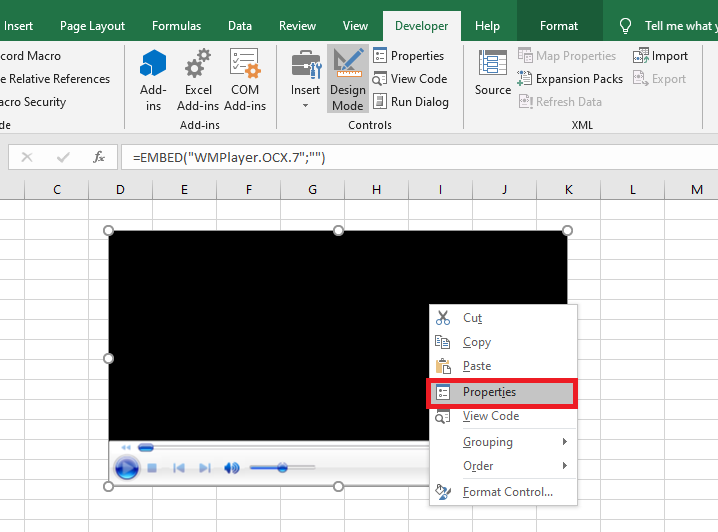Mute the media player volume
This screenshot has height=532, width=718.
(x=232, y=467)
